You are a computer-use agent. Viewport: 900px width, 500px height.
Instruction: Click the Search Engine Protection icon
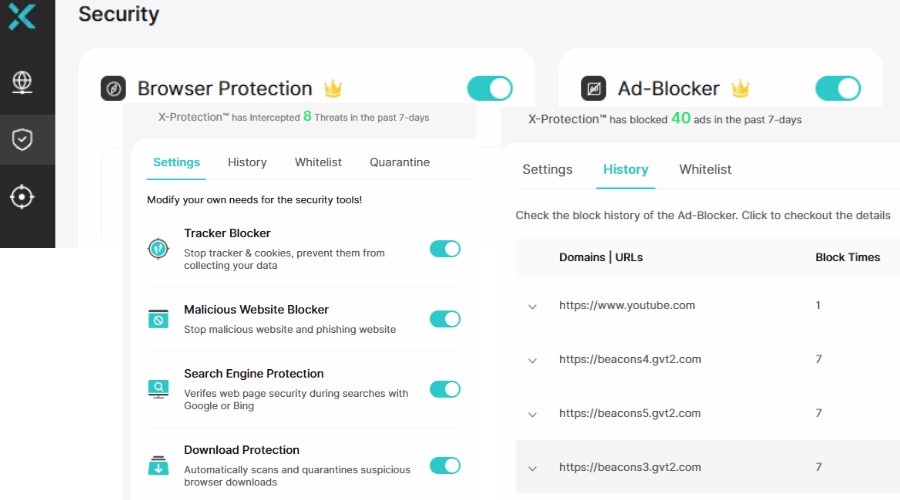[158, 389]
